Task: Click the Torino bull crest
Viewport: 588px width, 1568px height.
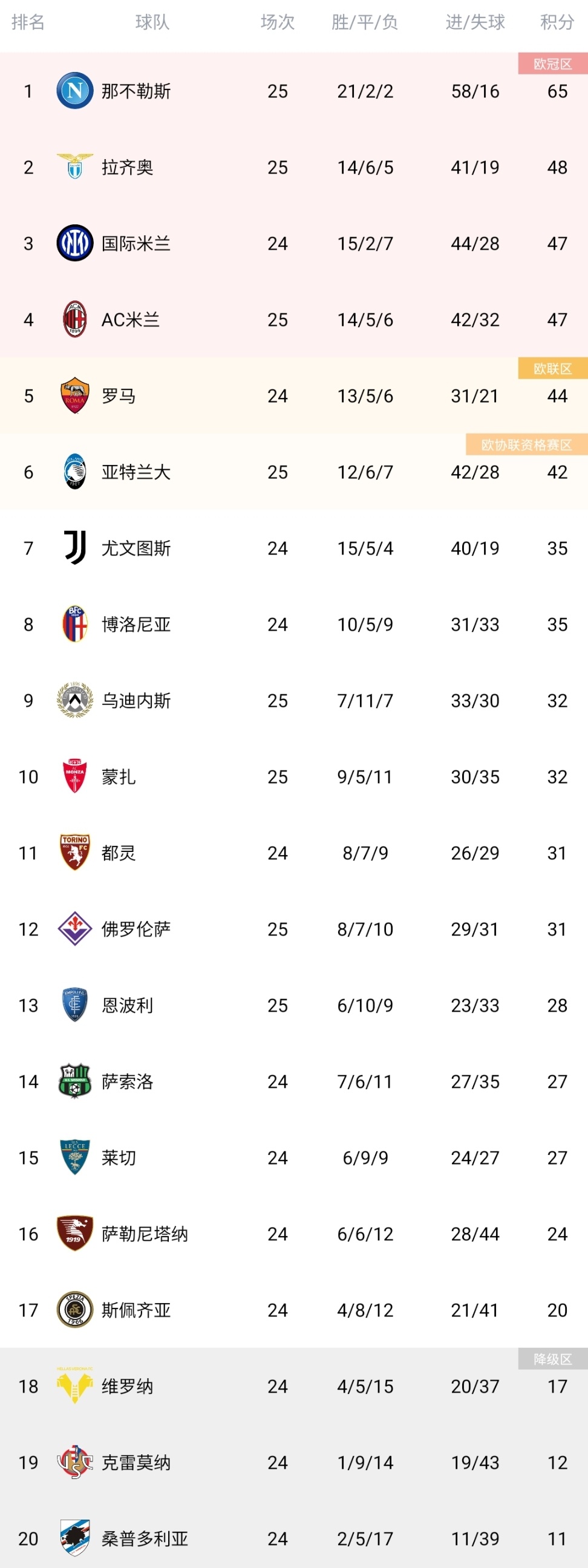Action: coord(74,852)
